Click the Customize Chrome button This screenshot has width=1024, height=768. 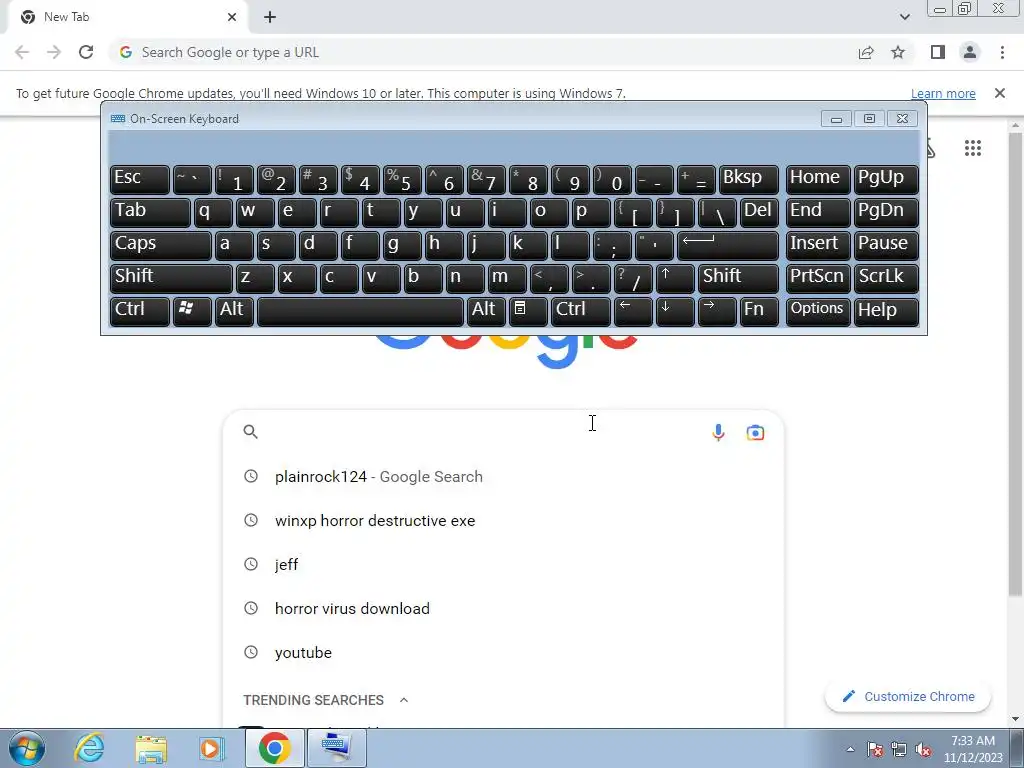point(908,696)
